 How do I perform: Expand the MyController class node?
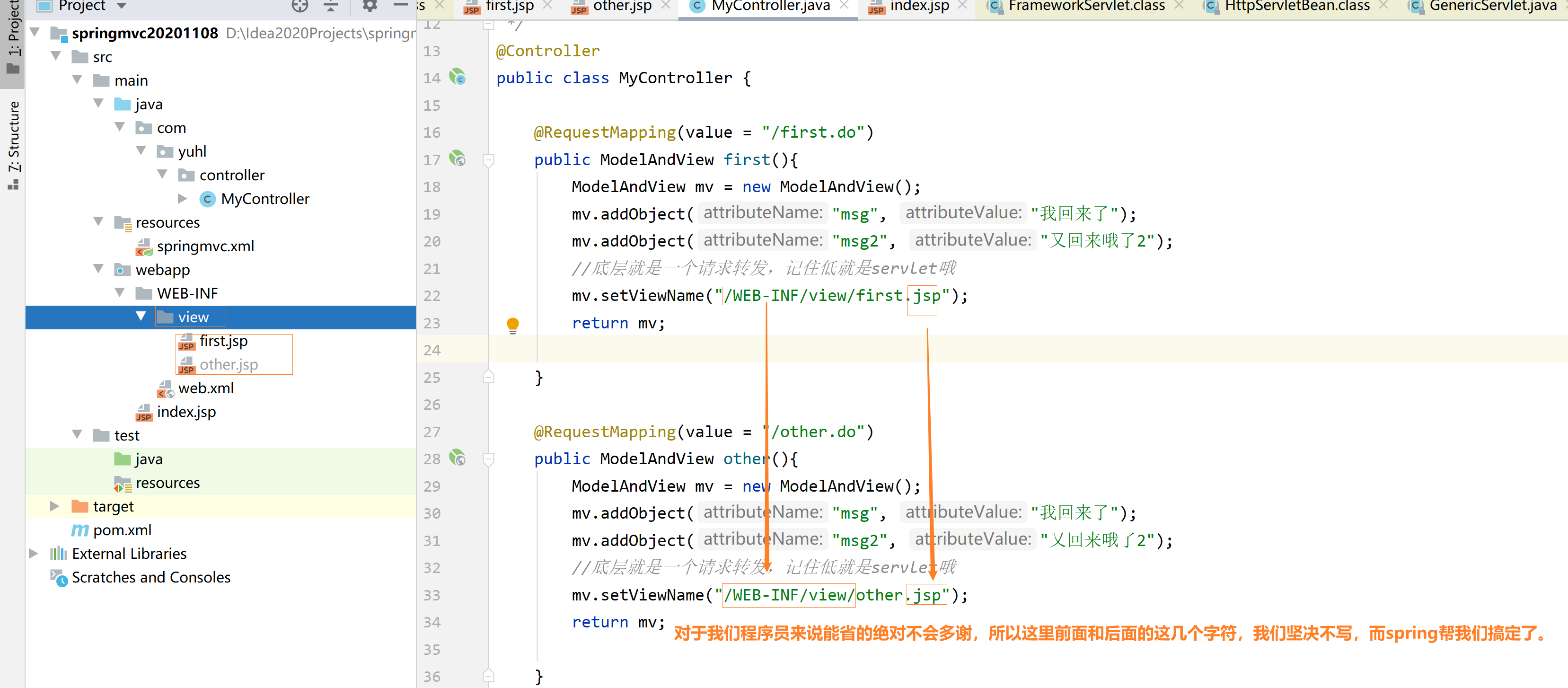click(182, 198)
